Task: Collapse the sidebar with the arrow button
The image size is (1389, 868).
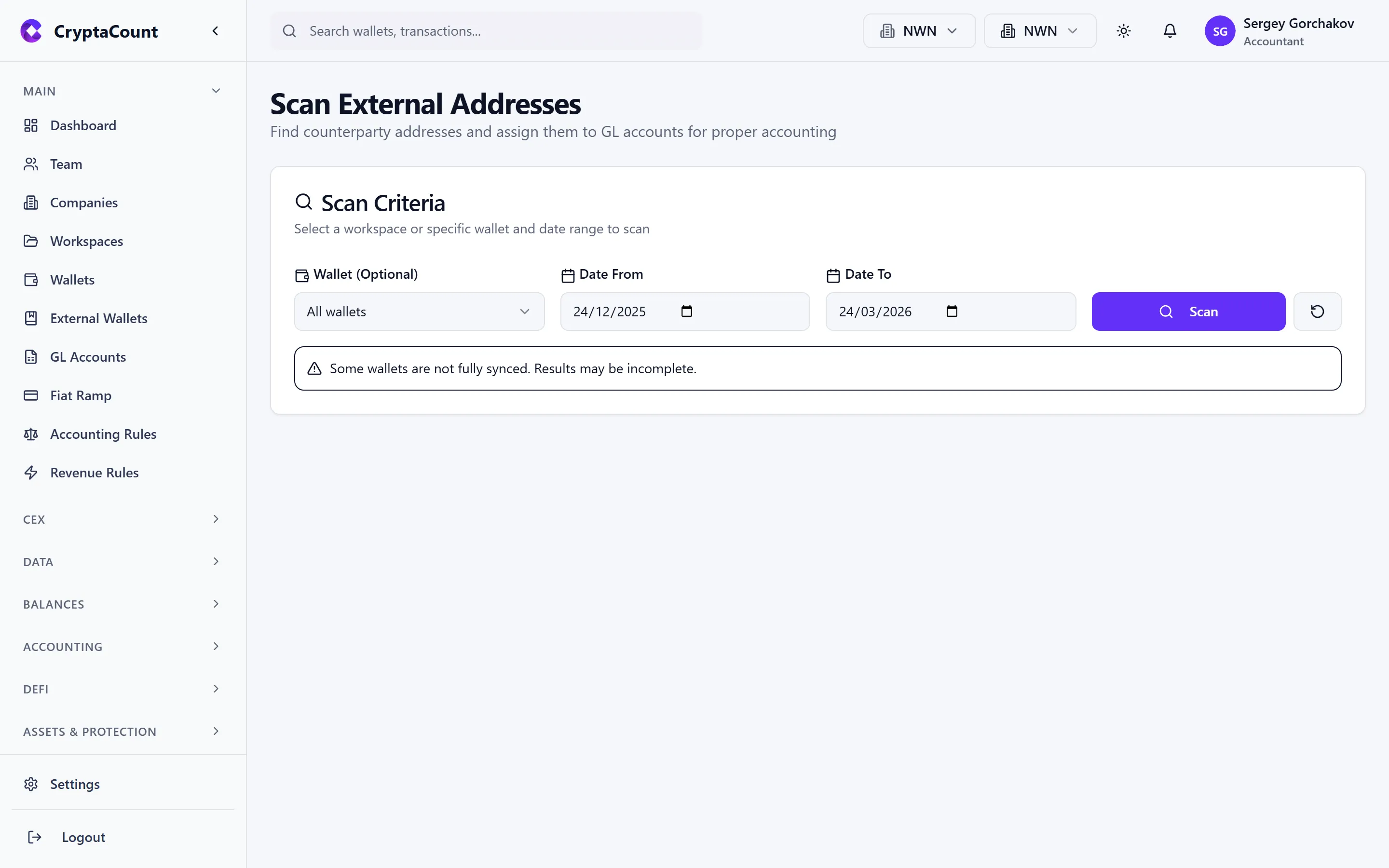Action: click(215, 30)
